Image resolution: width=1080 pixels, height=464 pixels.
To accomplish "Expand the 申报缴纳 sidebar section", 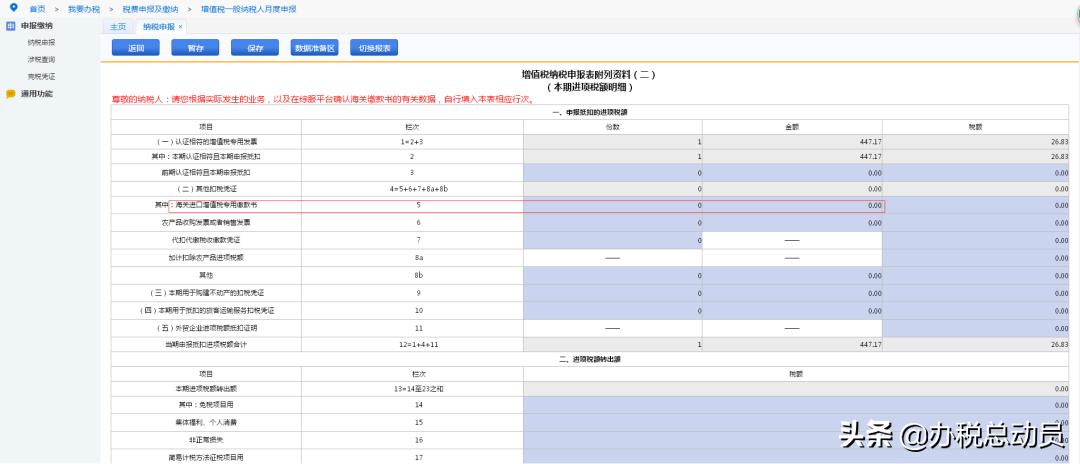I will [36, 25].
